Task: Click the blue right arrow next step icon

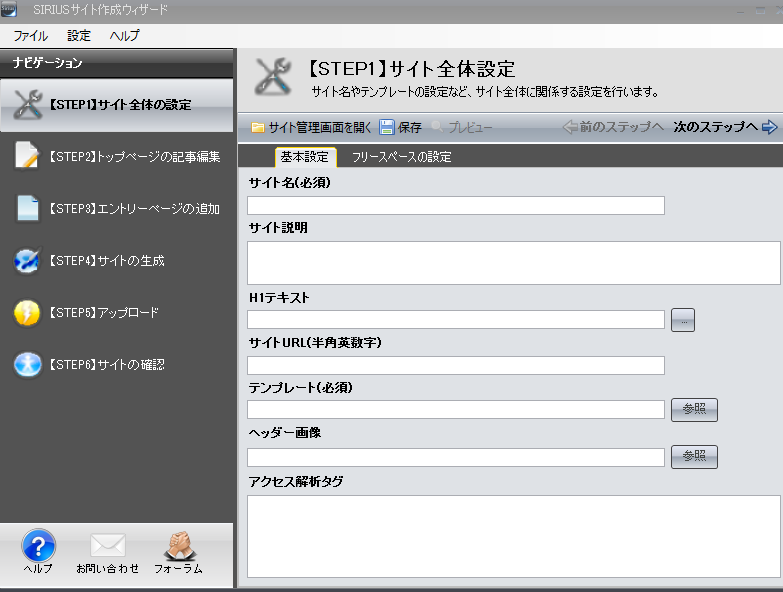Action: pyautogui.click(x=770, y=127)
